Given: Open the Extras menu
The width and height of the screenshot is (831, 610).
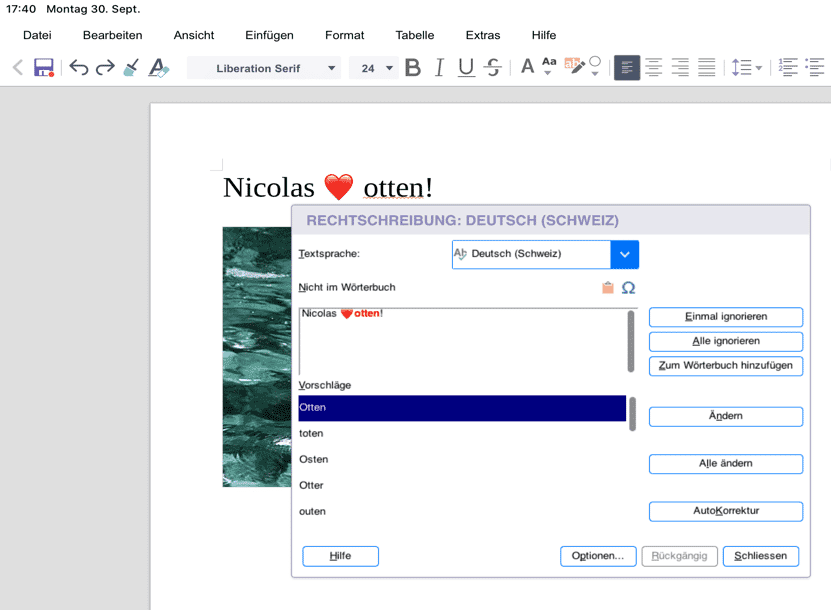Looking at the screenshot, I should 482,35.
